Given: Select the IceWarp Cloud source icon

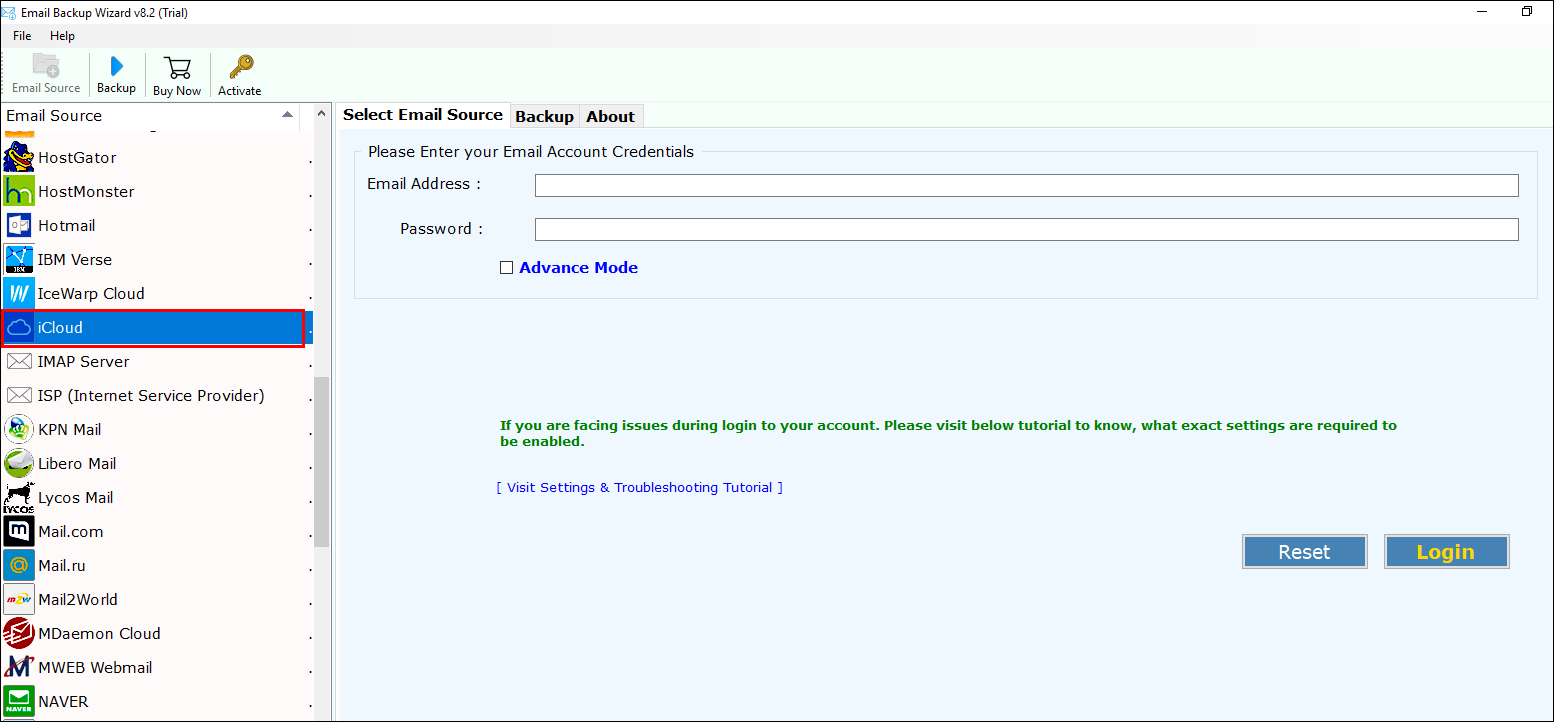Looking at the screenshot, I should [19, 294].
